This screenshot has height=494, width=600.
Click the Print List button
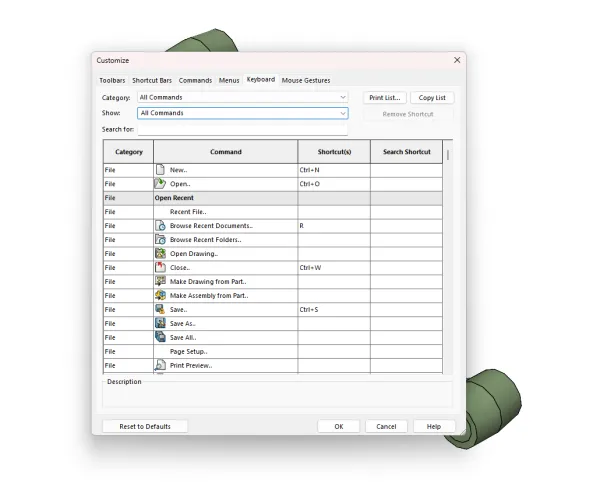[x=385, y=98]
